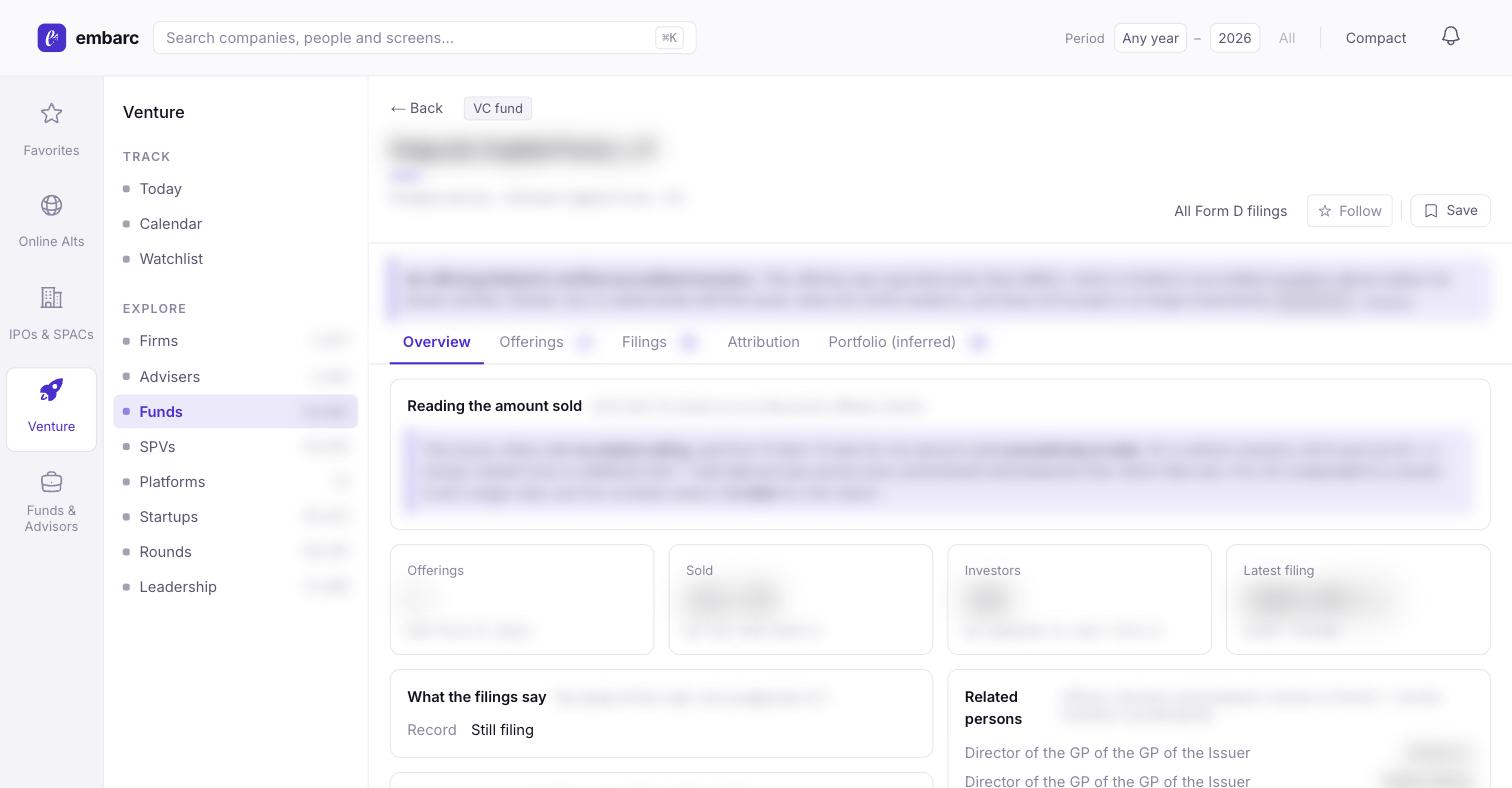Click the Save bookmark button
Image resolution: width=1512 pixels, height=788 pixels.
(x=1450, y=210)
